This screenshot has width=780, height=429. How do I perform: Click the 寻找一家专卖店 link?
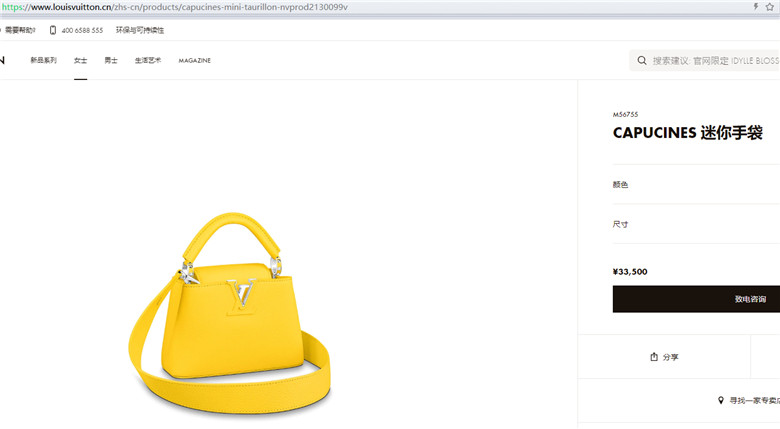pos(754,400)
